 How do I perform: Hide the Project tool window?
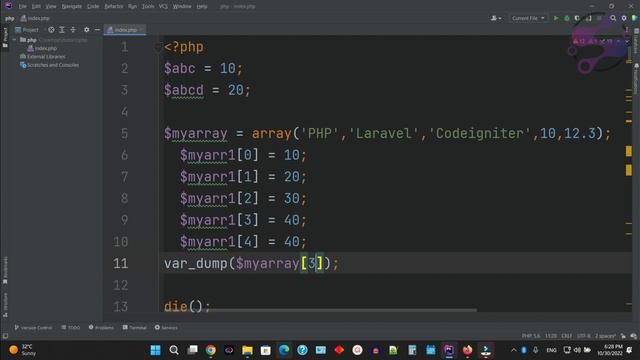(97, 30)
